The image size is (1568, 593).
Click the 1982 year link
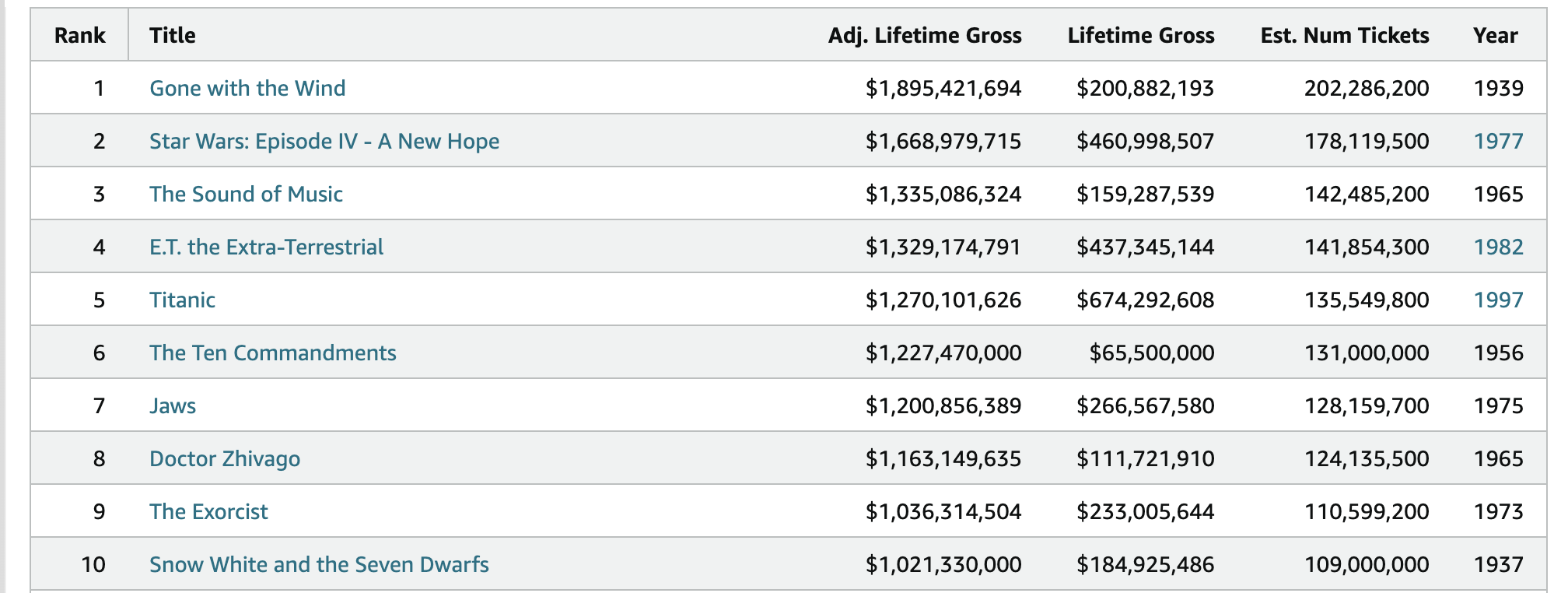[1498, 247]
